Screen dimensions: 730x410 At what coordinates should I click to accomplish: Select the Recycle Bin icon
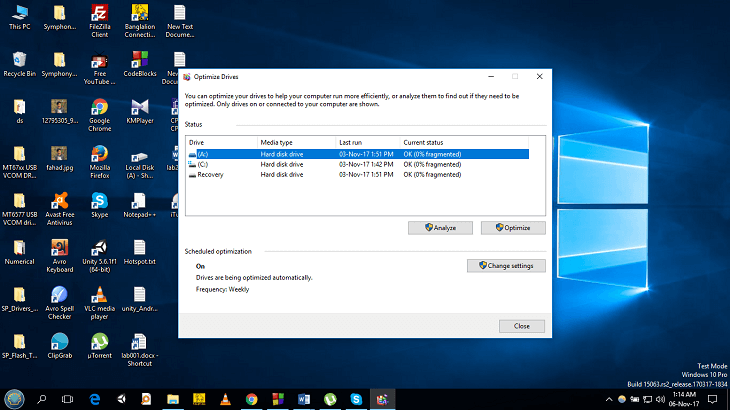click(x=18, y=60)
